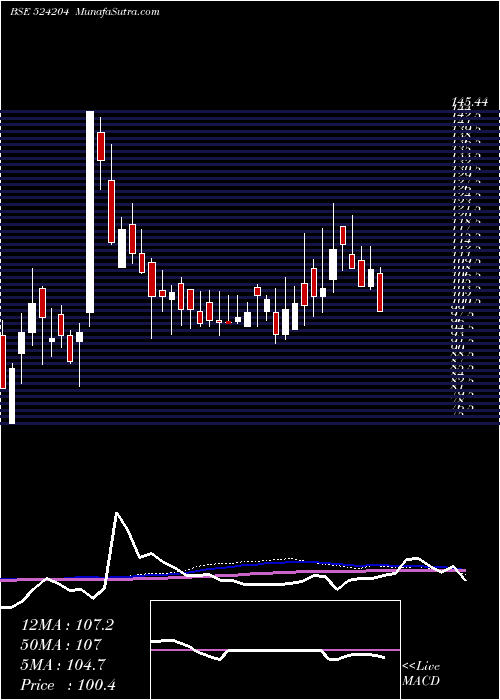Image resolution: width=500 pixels, height=700 pixels.
Task: Click the MunafaSutra.com site label
Action: pos(118,12)
